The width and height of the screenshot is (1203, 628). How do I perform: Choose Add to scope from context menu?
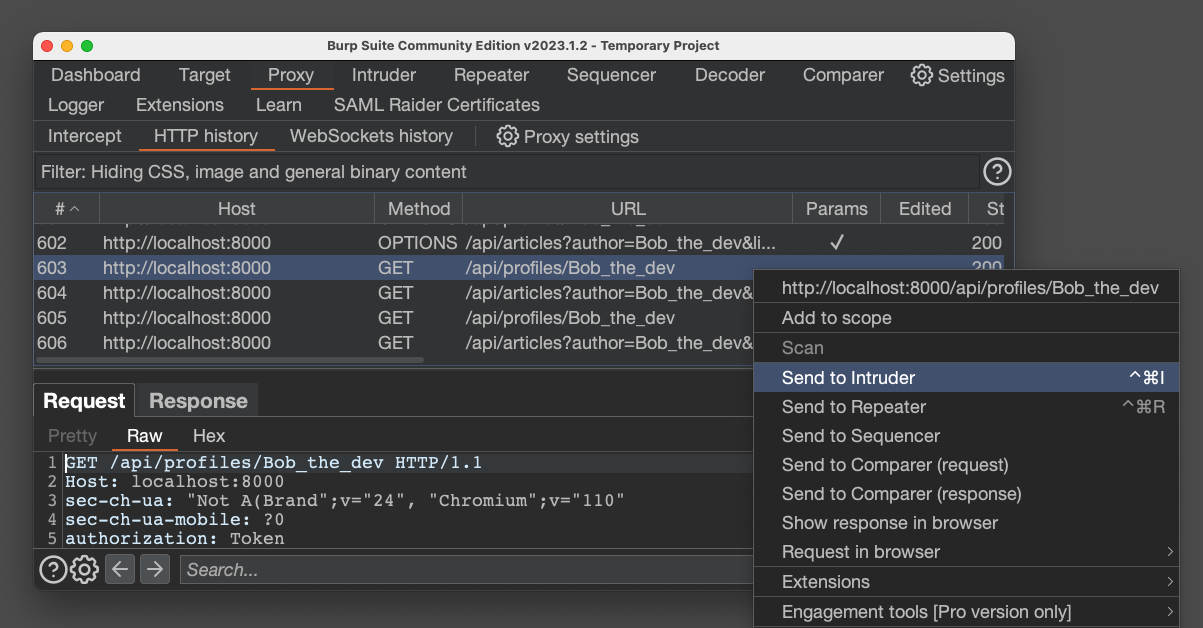[836, 318]
